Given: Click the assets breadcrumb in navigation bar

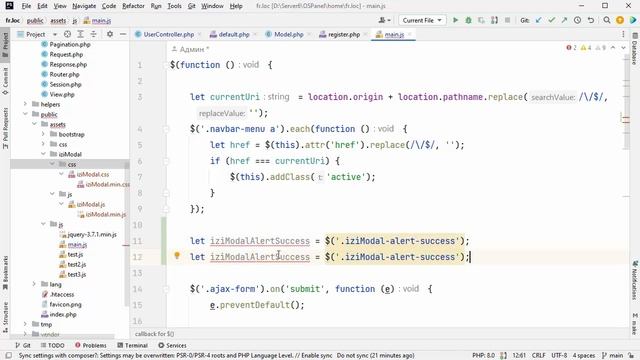Looking at the screenshot, I should coord(58,20).
